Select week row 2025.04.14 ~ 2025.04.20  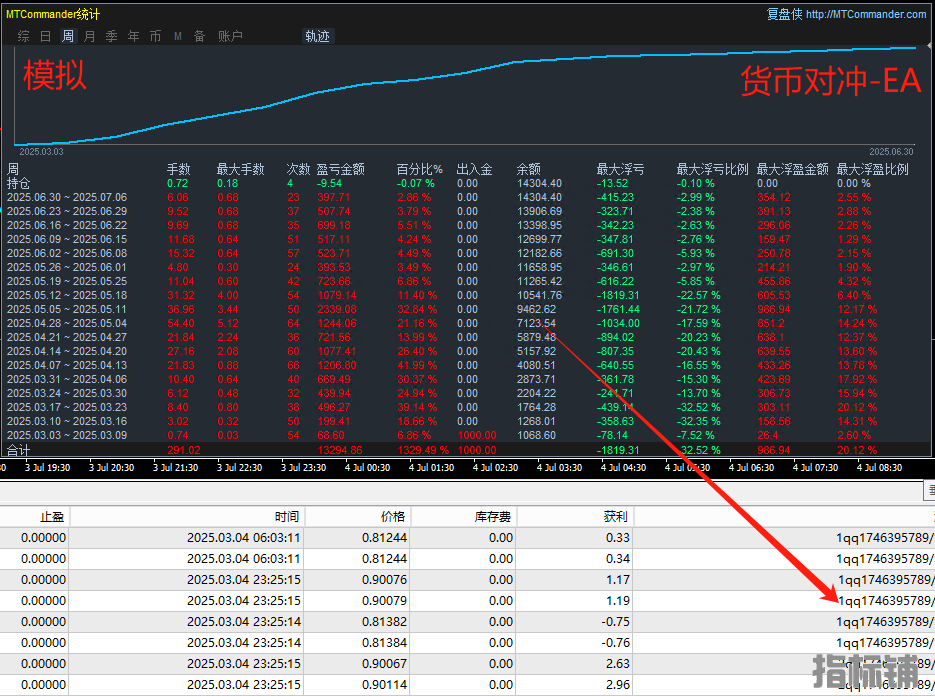[465, 351]
